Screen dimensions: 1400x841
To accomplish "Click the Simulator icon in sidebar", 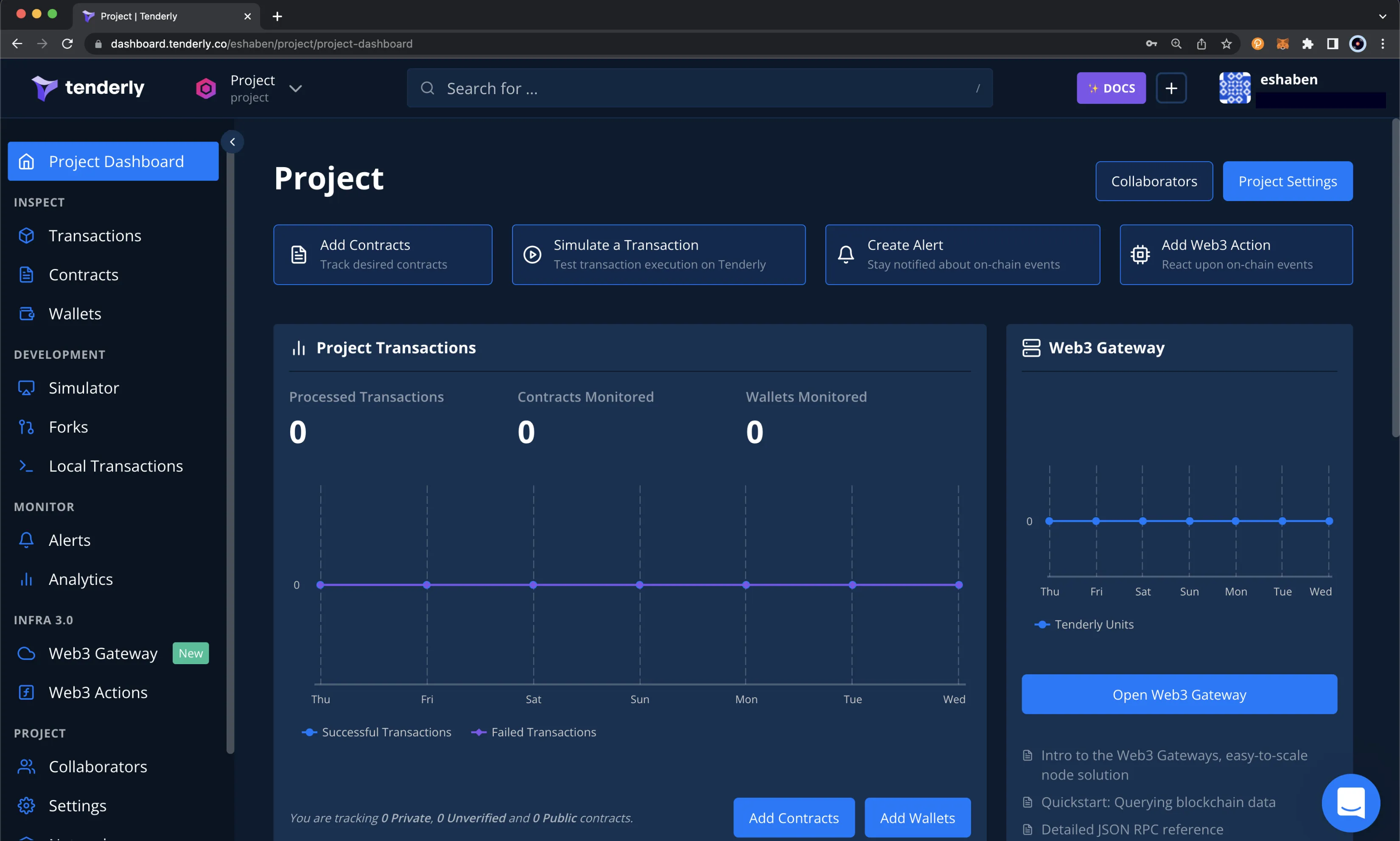I will (26, 388).
